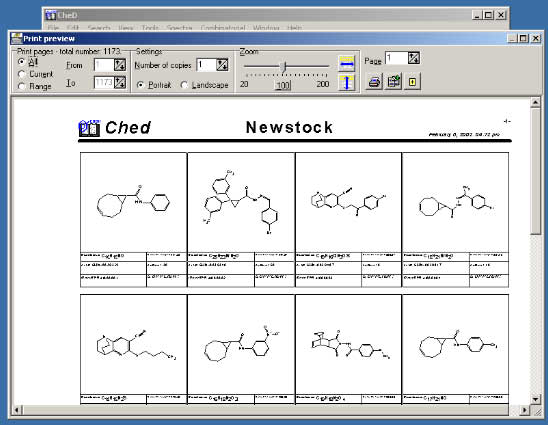Click the Page field spinner arrows

pyautogui.click(x=414, y=58)
